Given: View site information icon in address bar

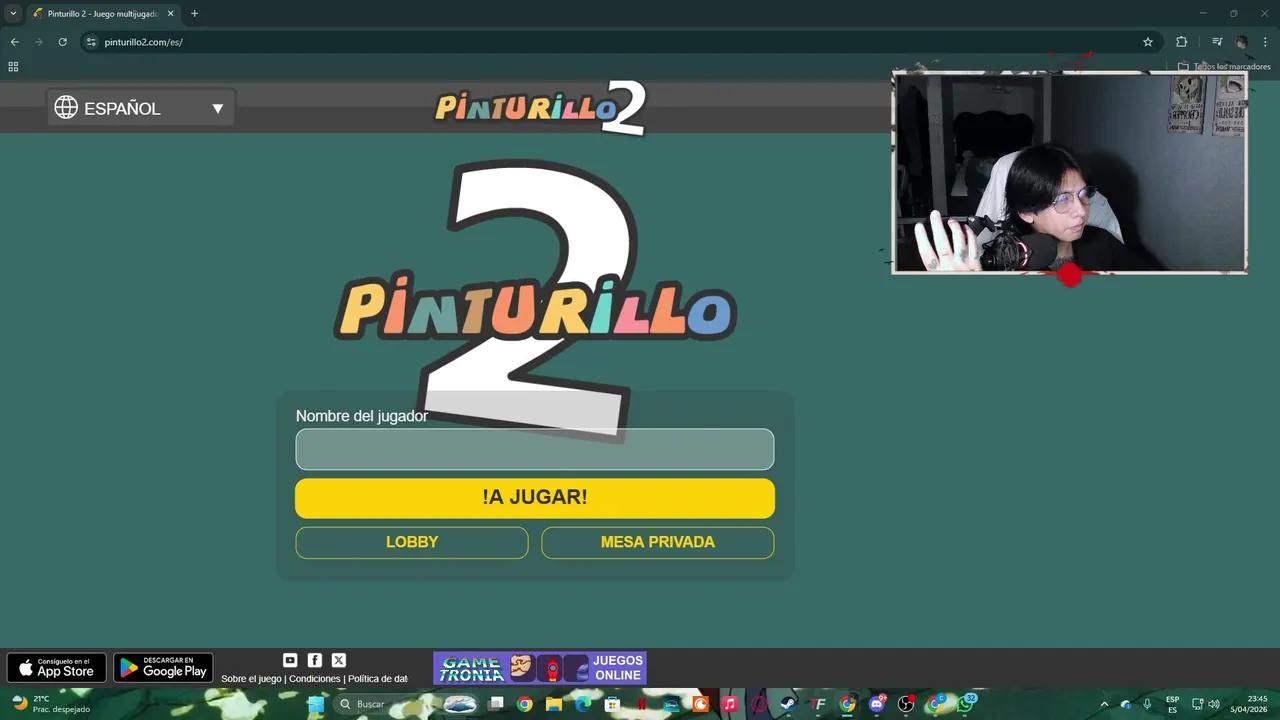Looking at the screenshot, I should (91, 42).
